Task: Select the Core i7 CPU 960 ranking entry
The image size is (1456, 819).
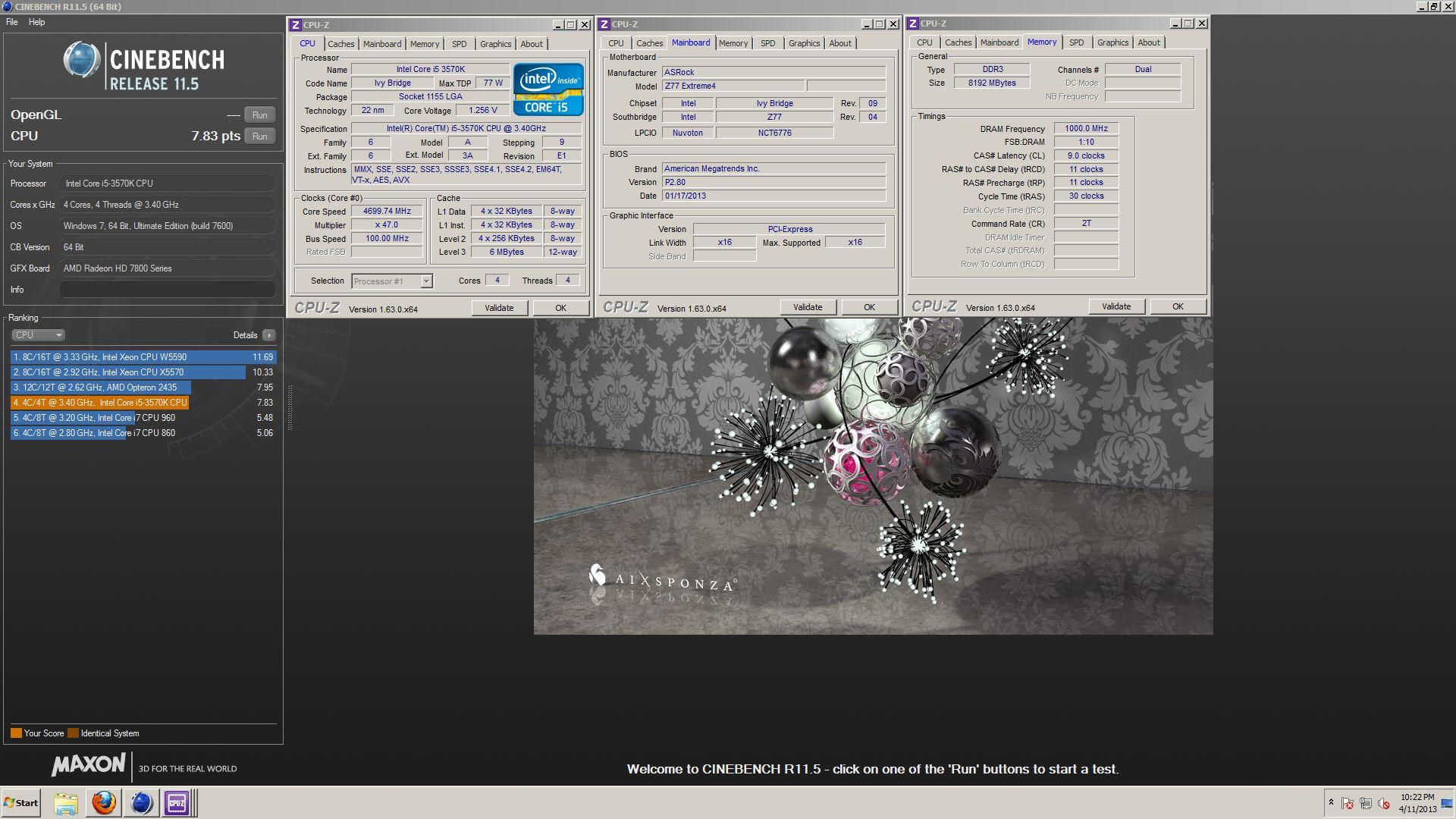Action: click(143, 418)
